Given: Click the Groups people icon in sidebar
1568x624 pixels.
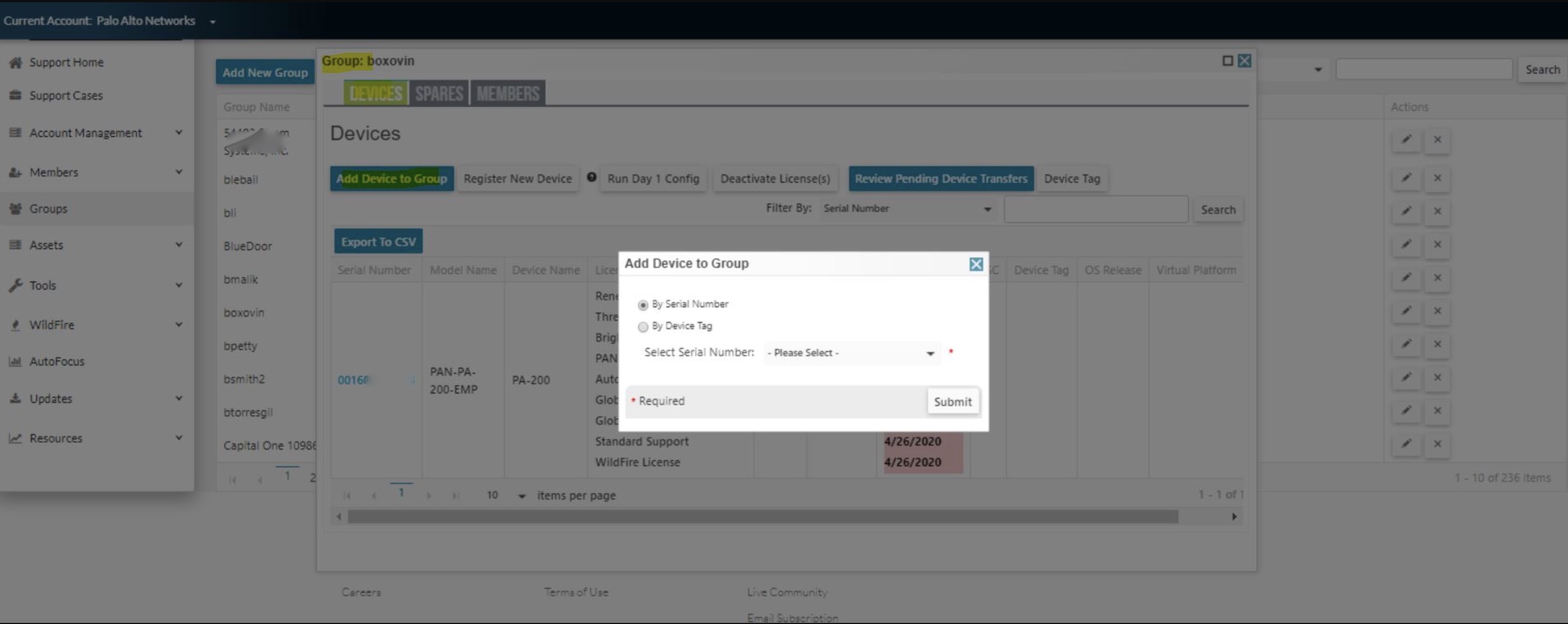Looking at the screenshot, I should [x=16, y=209].
